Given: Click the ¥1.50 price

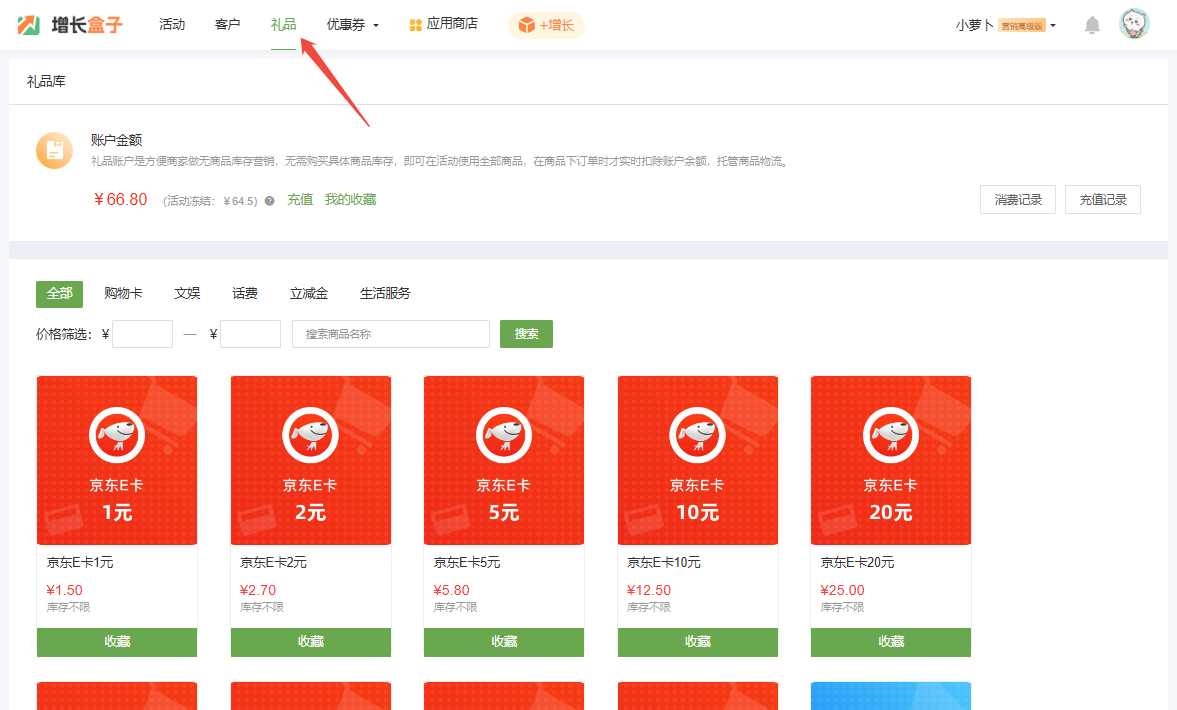Looking at the screenshot, I should click(65, 591).
